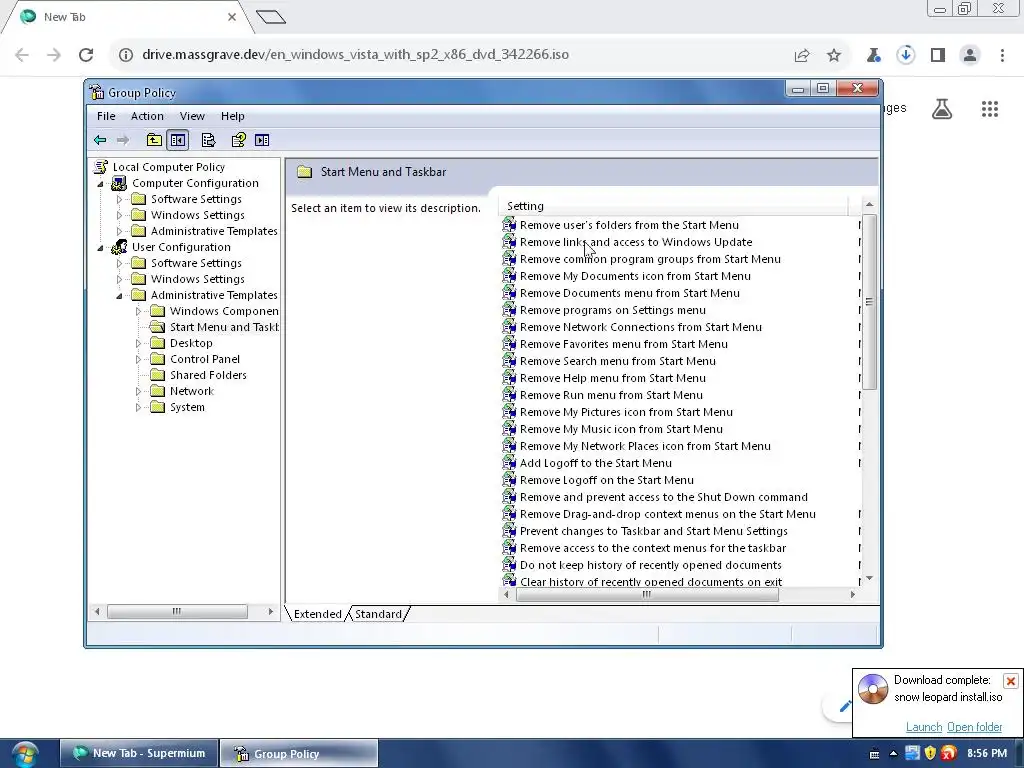Collapse the Computer Configuration node
This screenshot has height=768, width=1024.
point(101,184)
